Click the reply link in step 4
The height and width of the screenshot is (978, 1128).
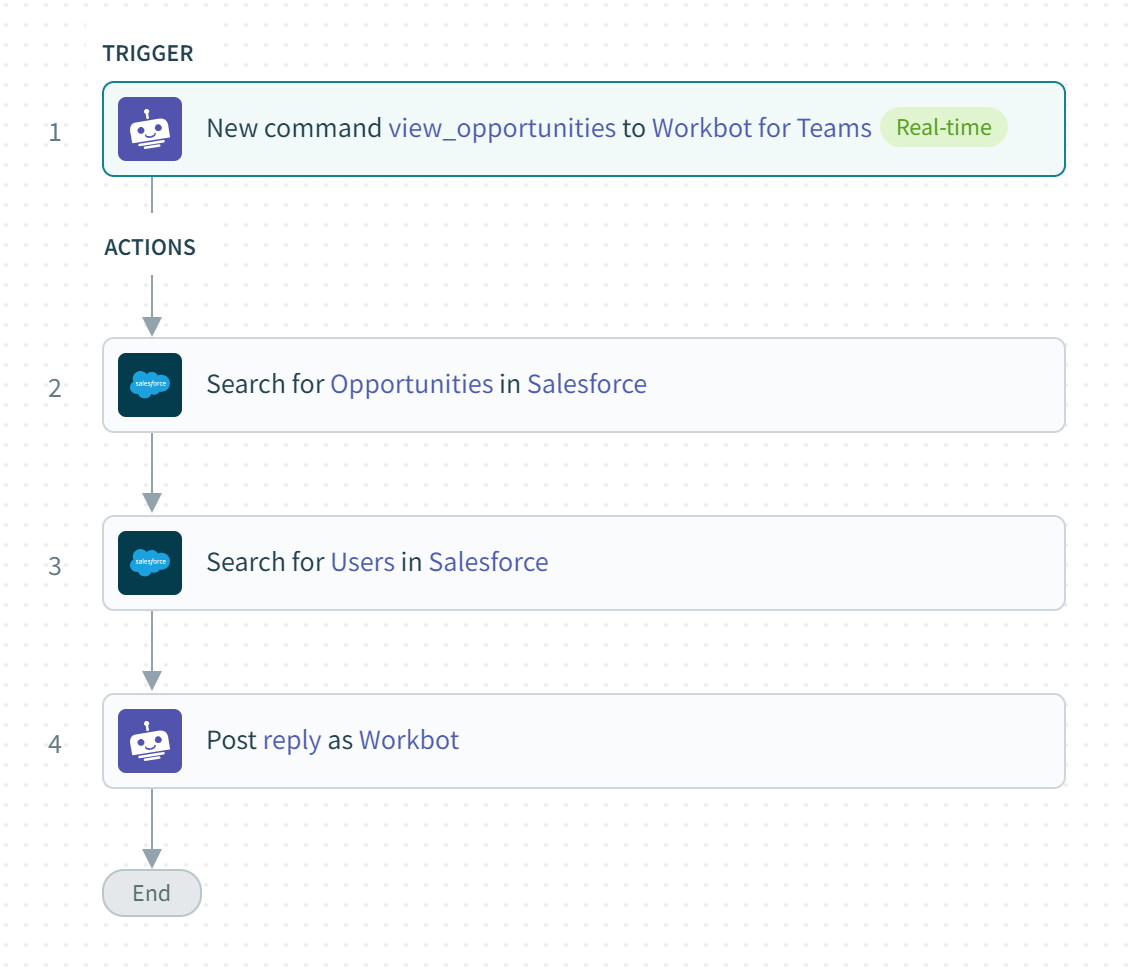click(292, 740)
